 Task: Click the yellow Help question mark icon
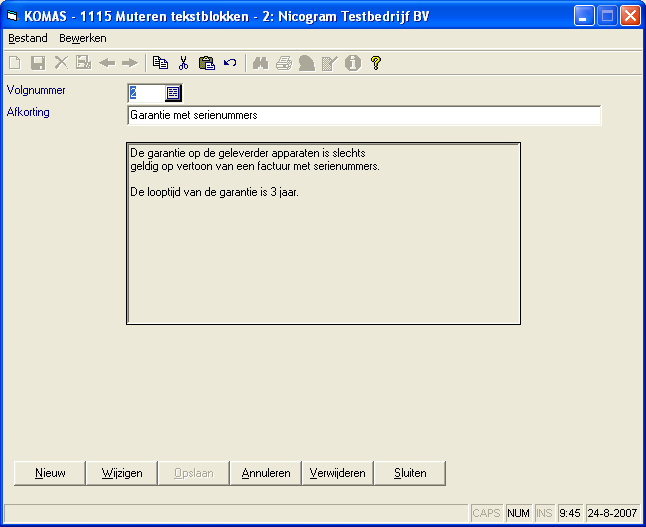pyautogui.click(x=376, y=63)
